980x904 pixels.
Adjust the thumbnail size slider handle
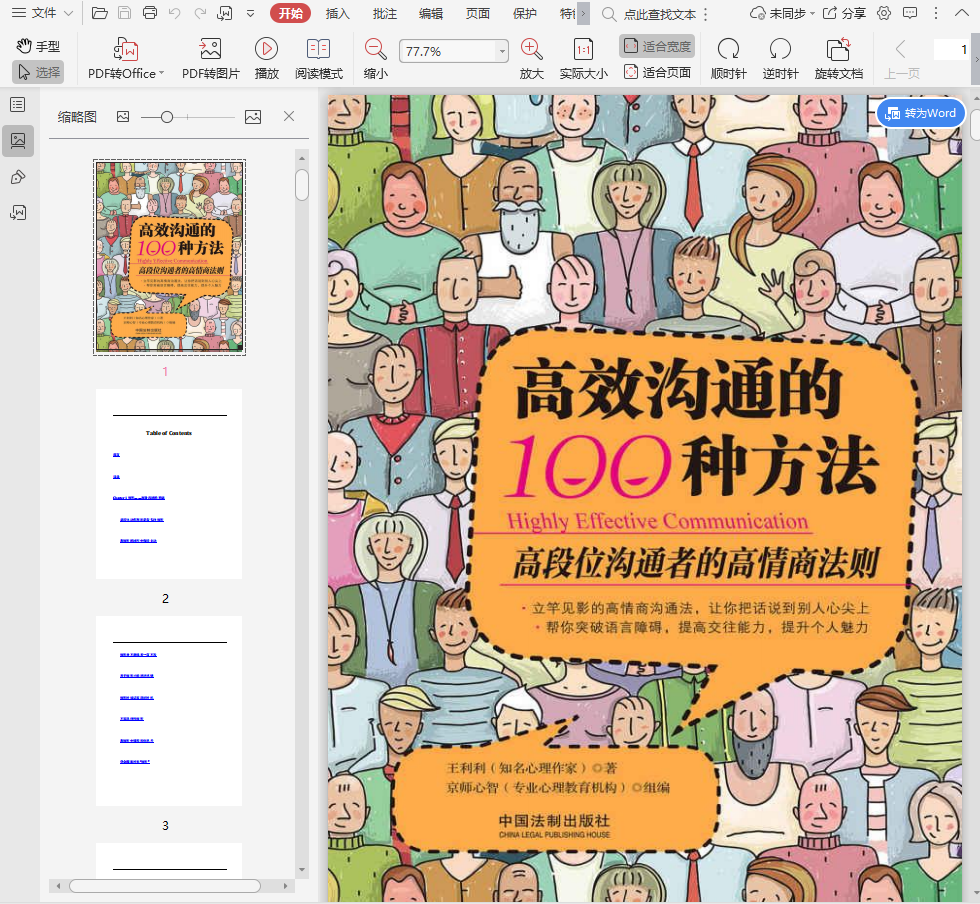click(167, 117)
